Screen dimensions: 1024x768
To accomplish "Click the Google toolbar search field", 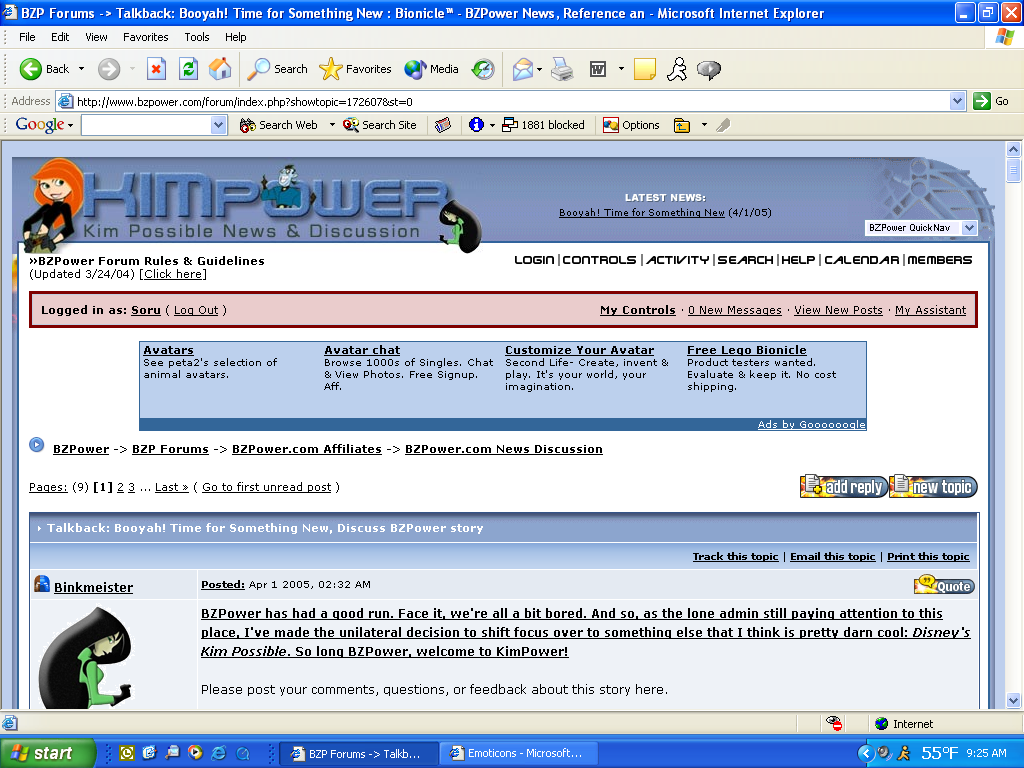I will pos(146,125).
